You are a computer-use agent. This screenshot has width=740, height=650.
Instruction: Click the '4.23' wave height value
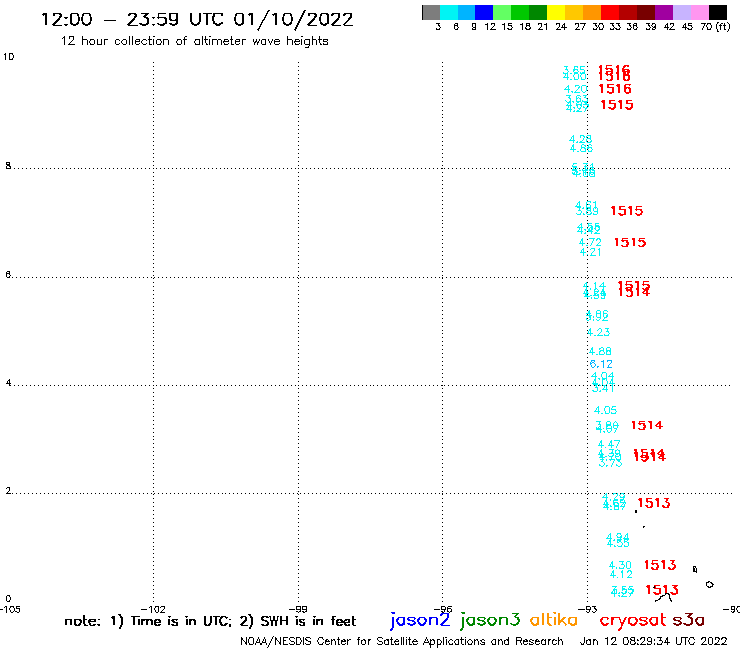tap(598, 332)
